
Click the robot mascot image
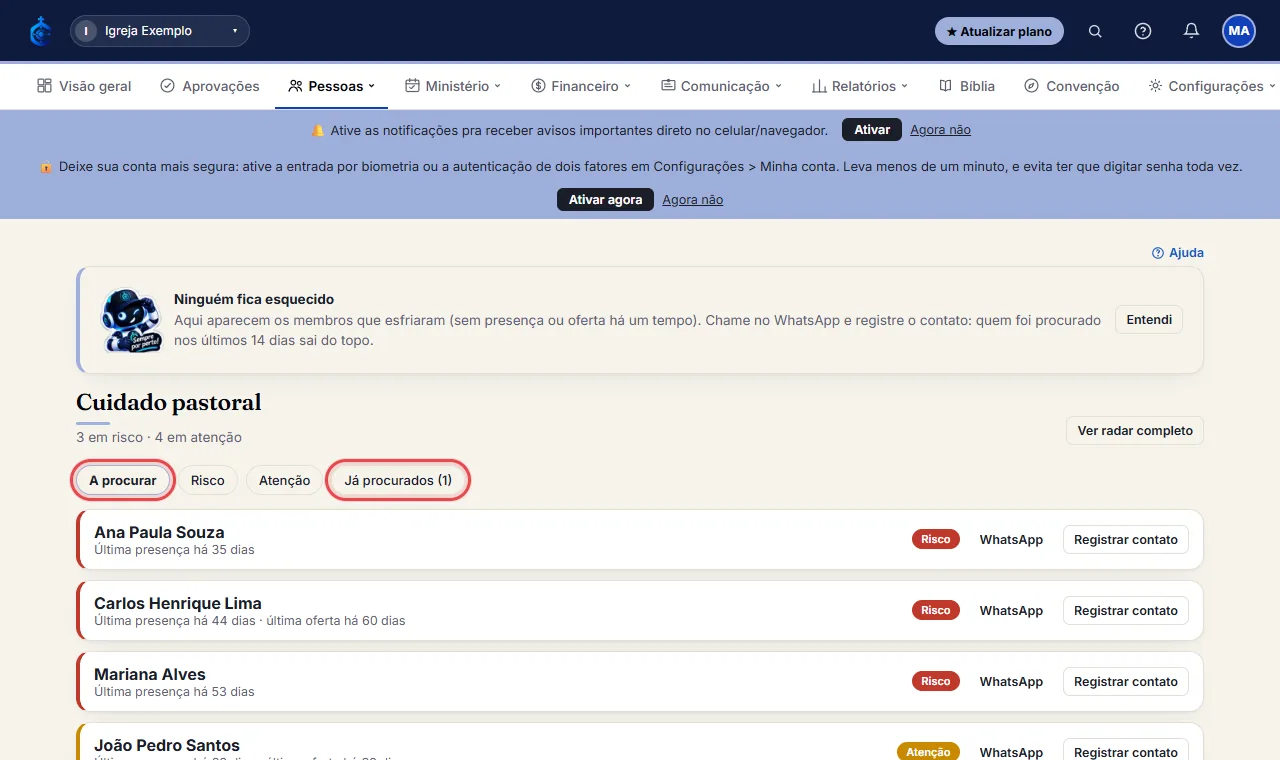[131, 320]
